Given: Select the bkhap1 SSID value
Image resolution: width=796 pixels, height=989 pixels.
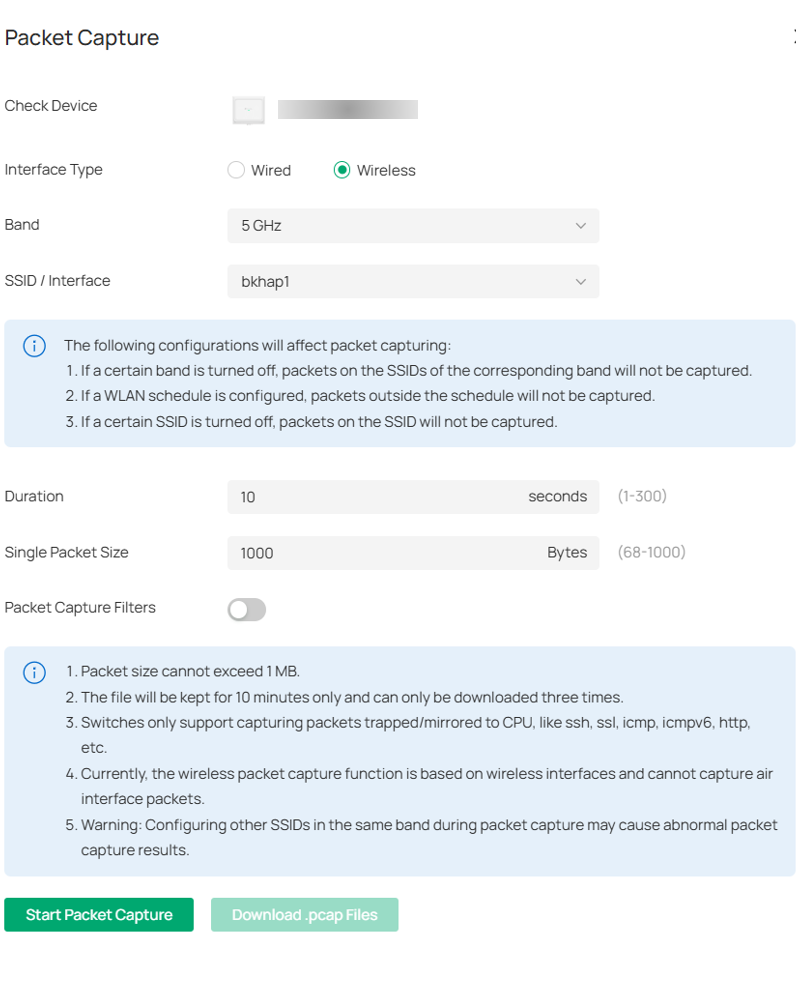Looking at the screenshot, I should [x=264, y=281].
